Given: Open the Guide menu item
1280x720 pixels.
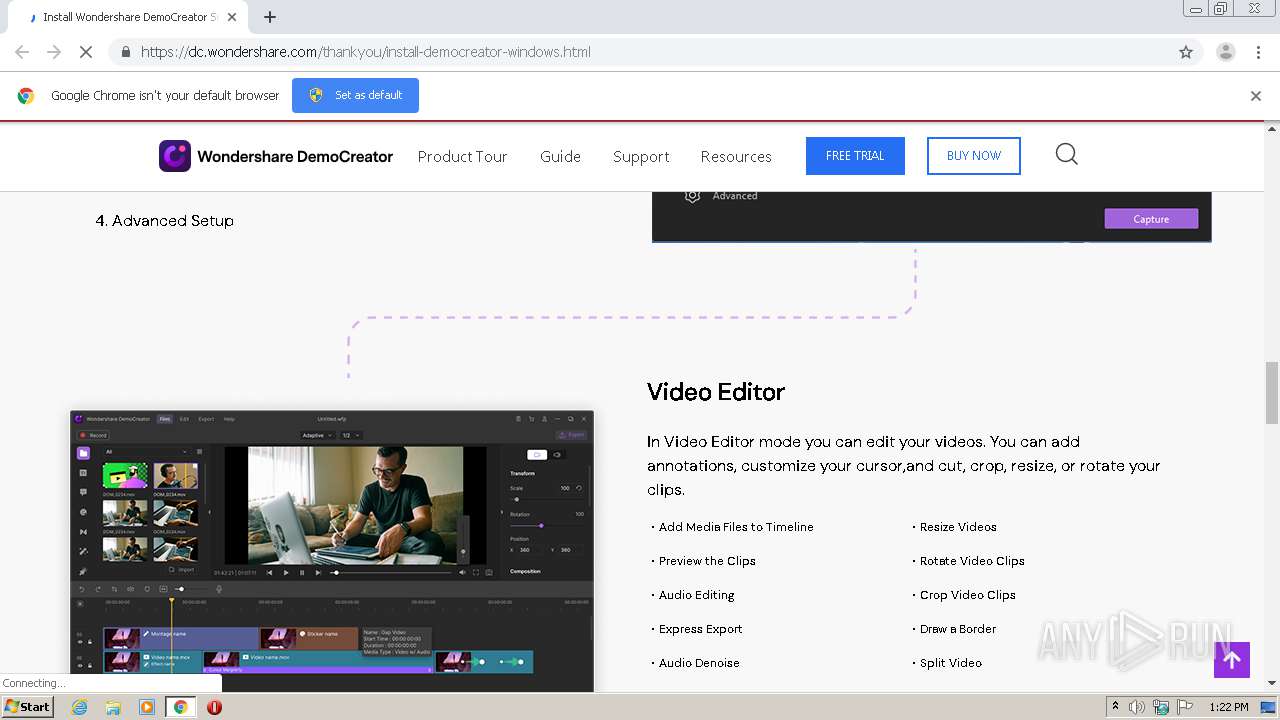Looking at the screenshot, I should point(560,156).
